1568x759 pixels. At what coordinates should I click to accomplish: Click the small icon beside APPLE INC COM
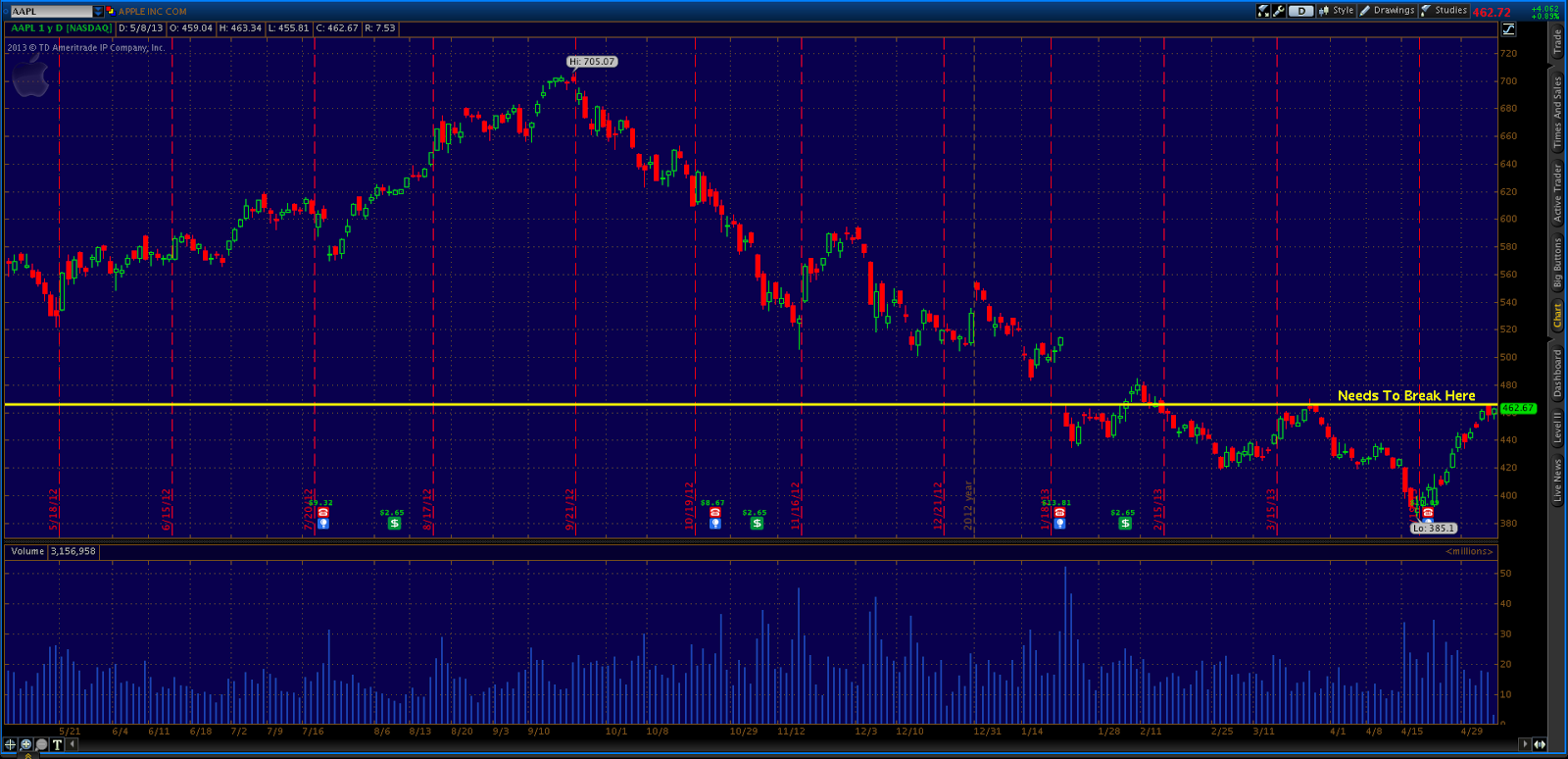coord(111,11)
